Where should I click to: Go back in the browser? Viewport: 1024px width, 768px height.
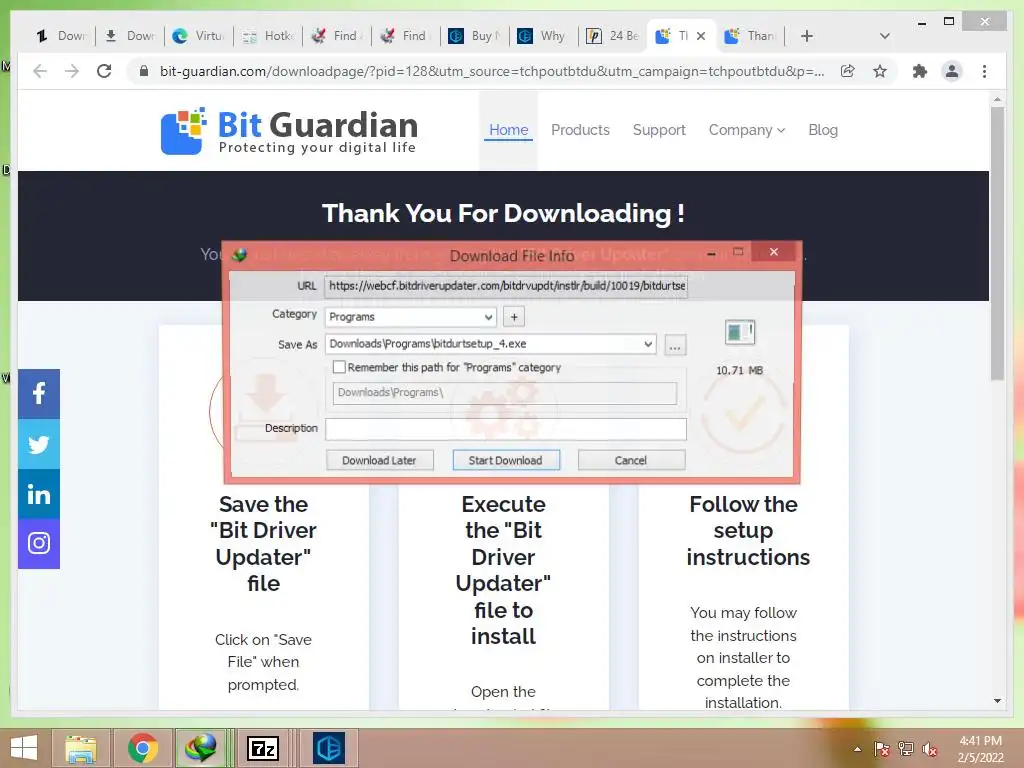40,71
